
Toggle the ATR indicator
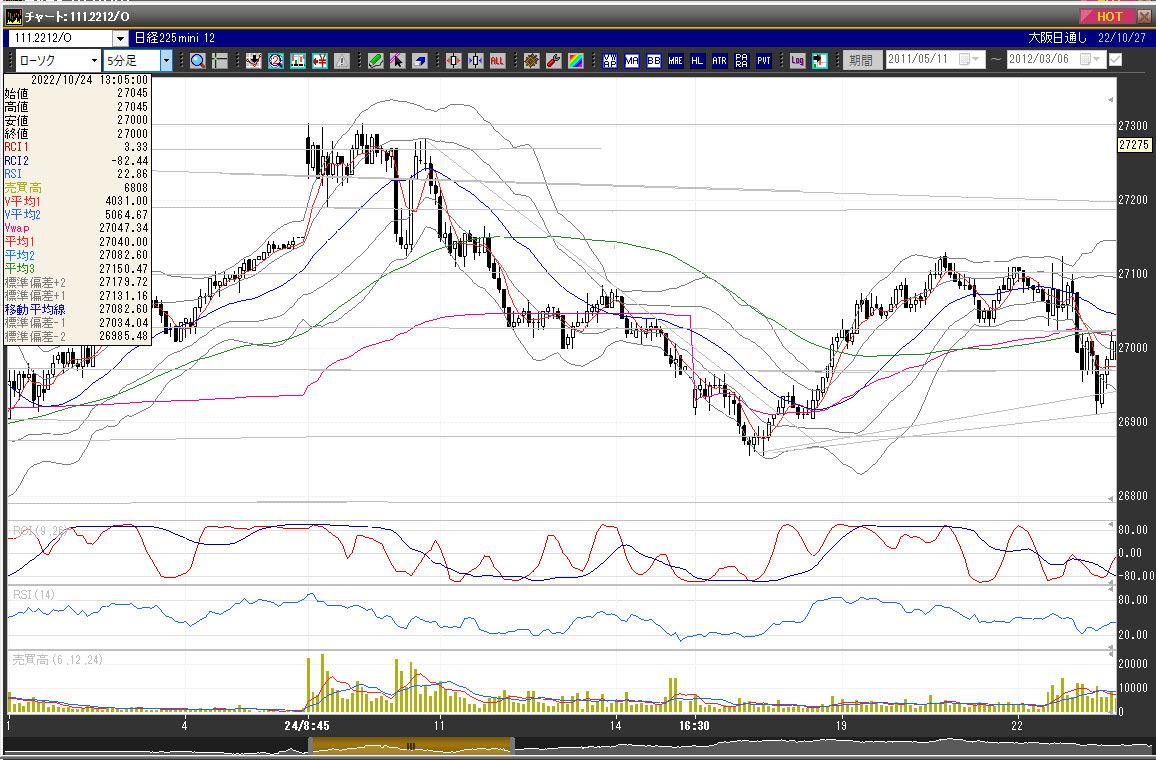click(720, 60)
